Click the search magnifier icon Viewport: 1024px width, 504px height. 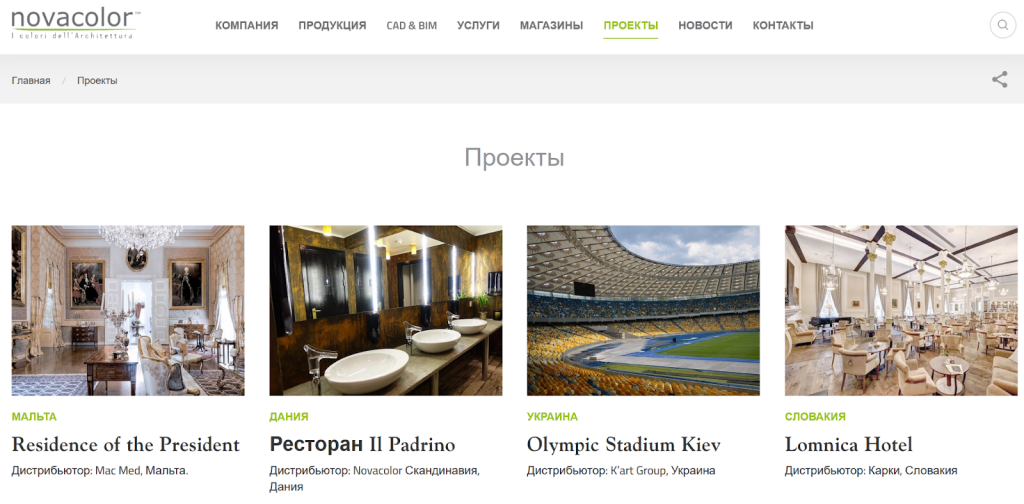pyautogui.click(x=1002, y=25)
